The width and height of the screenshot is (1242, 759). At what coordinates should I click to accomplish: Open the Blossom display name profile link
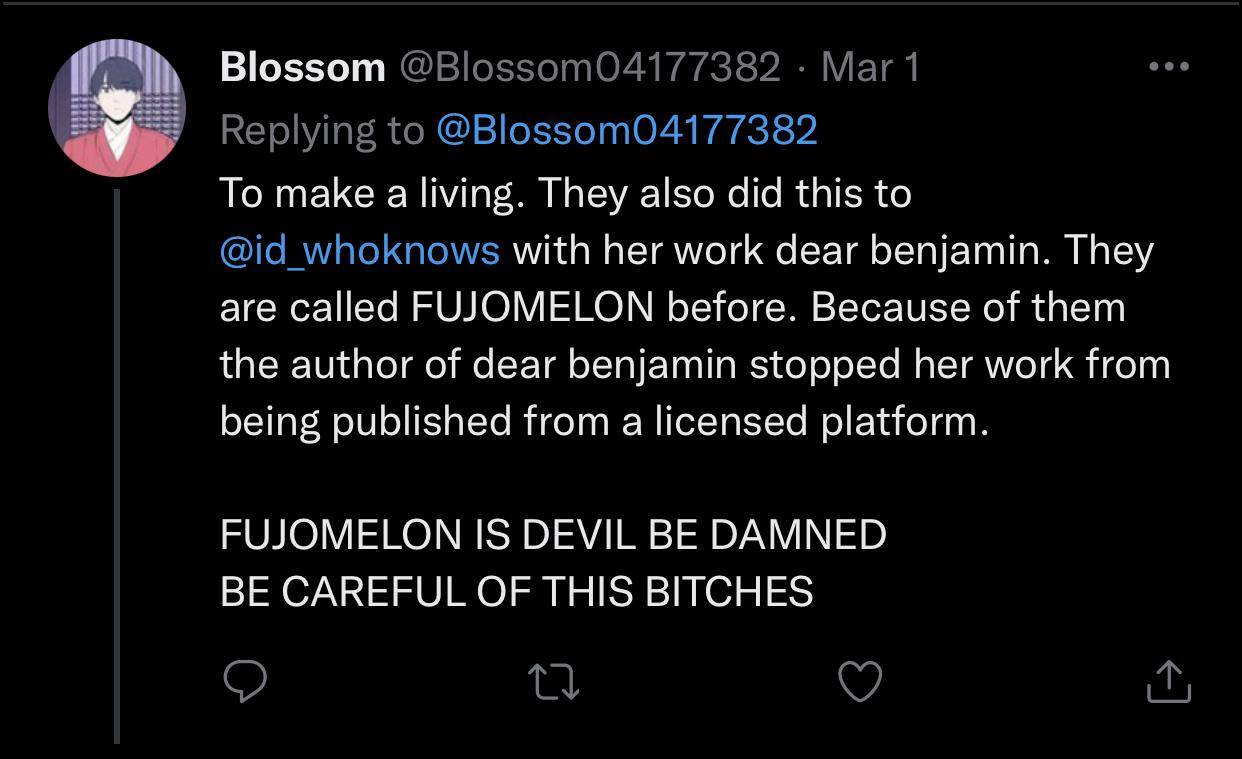[x=302, y=67]
